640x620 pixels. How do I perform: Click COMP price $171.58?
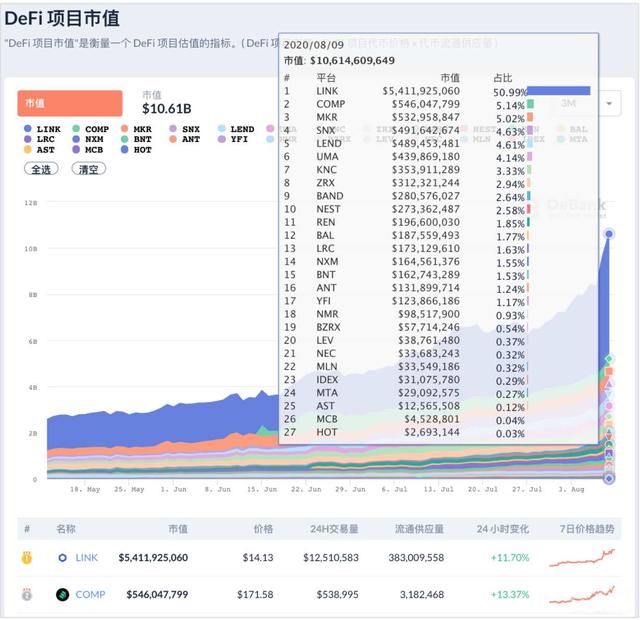pyautogui.click(x=255, y=595)
